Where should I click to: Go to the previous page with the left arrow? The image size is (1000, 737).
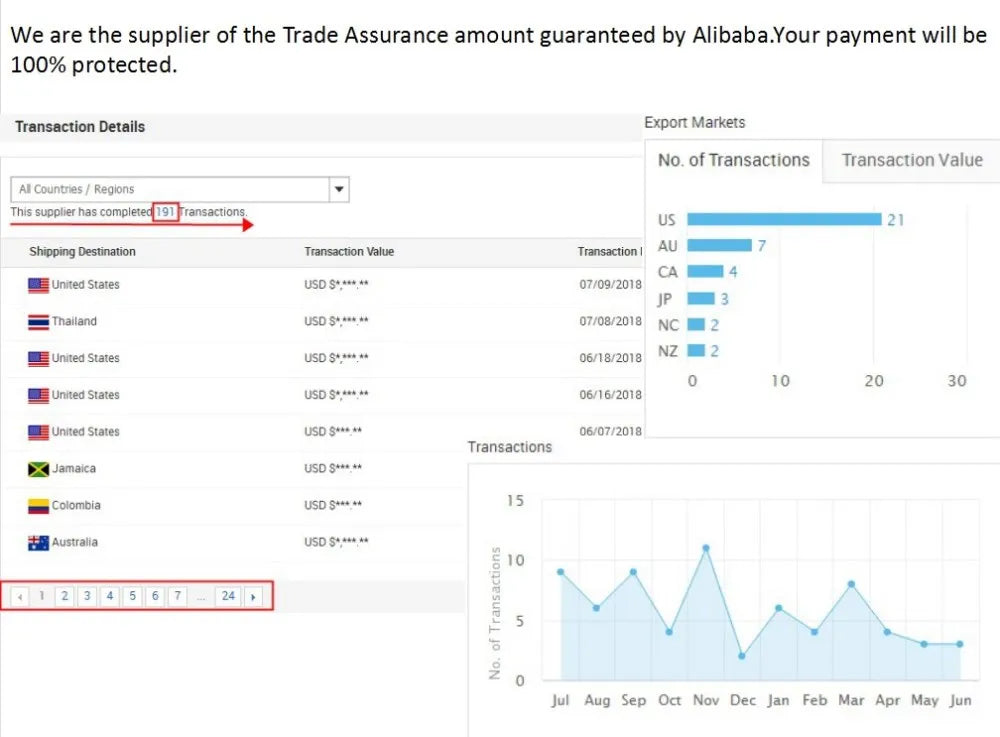20,597
